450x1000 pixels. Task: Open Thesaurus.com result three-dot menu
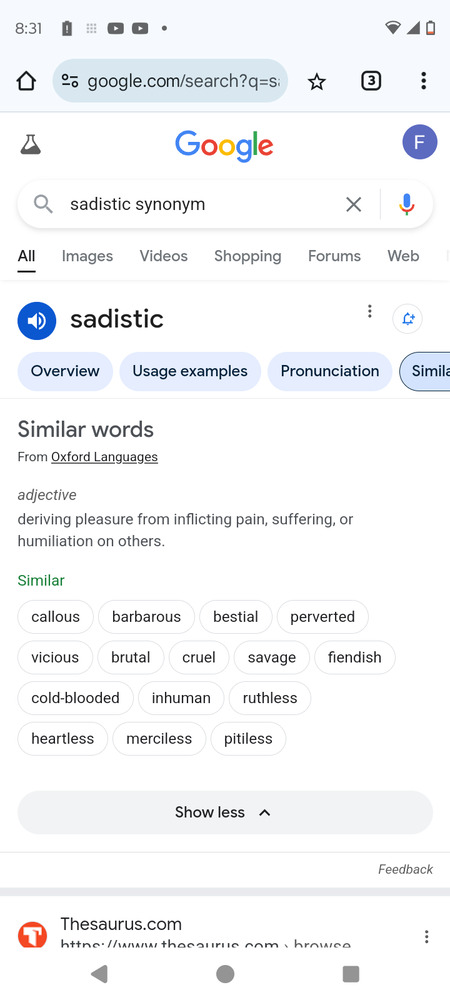point(426,936)
